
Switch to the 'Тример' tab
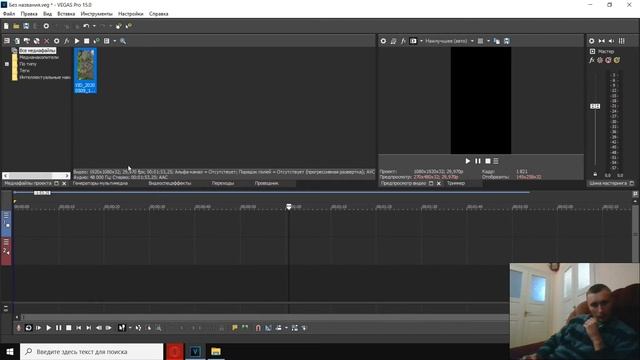click(x=456, y=183)
